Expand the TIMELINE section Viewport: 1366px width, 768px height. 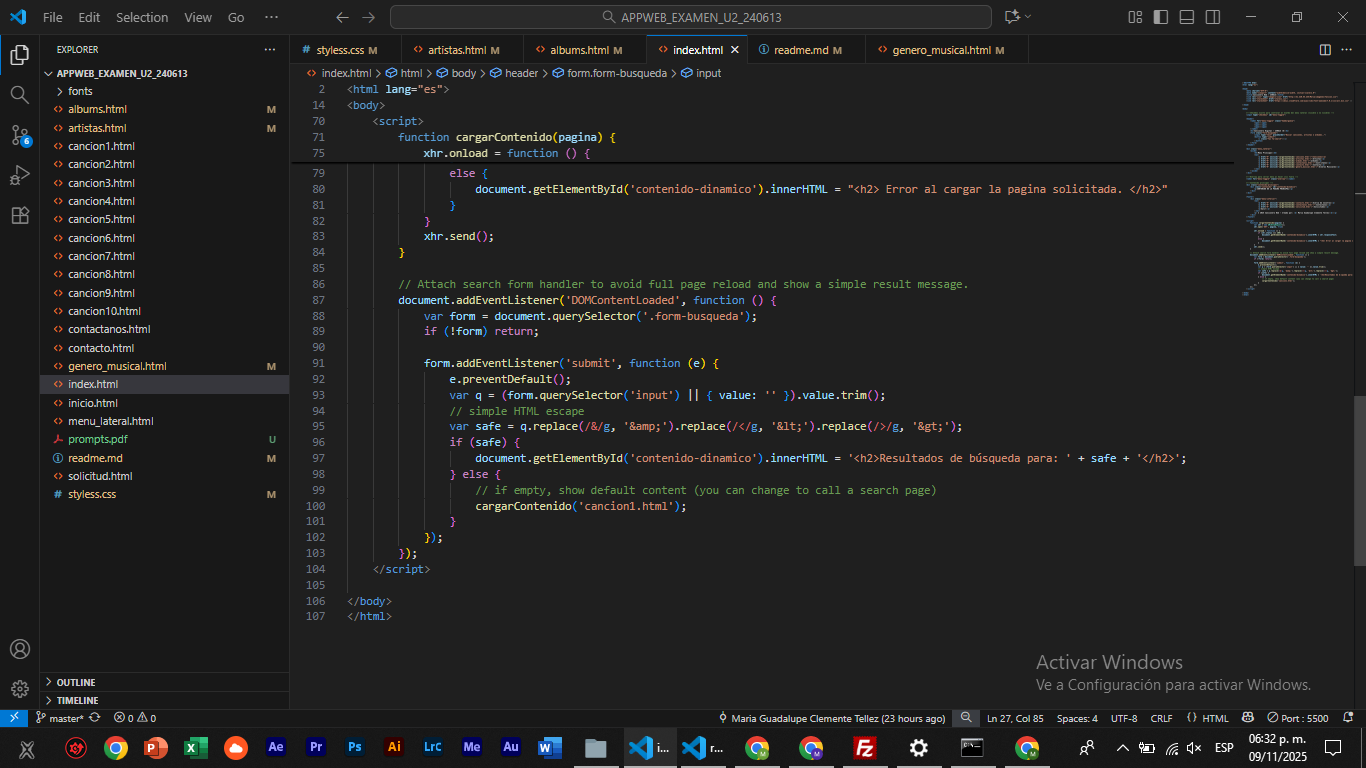tap(77, 700)
